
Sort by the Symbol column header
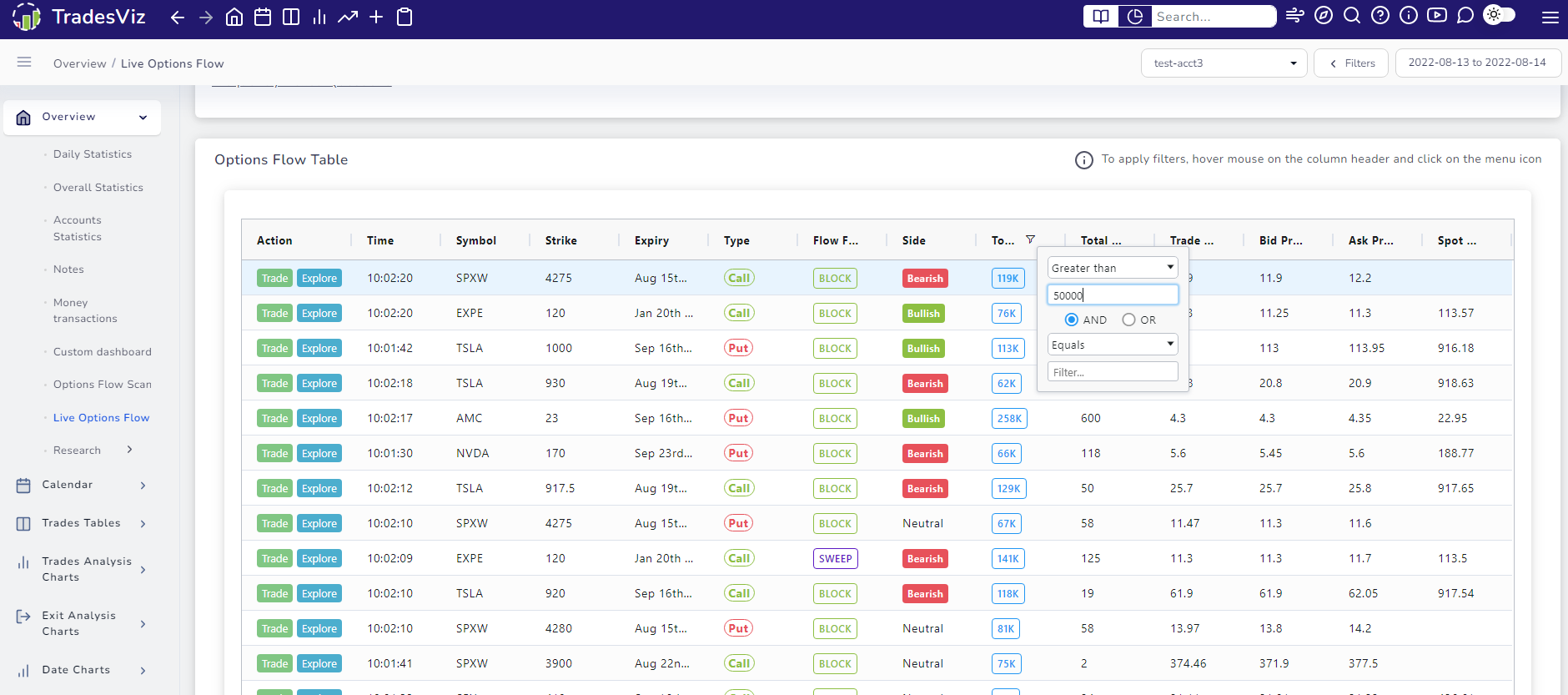476,240
